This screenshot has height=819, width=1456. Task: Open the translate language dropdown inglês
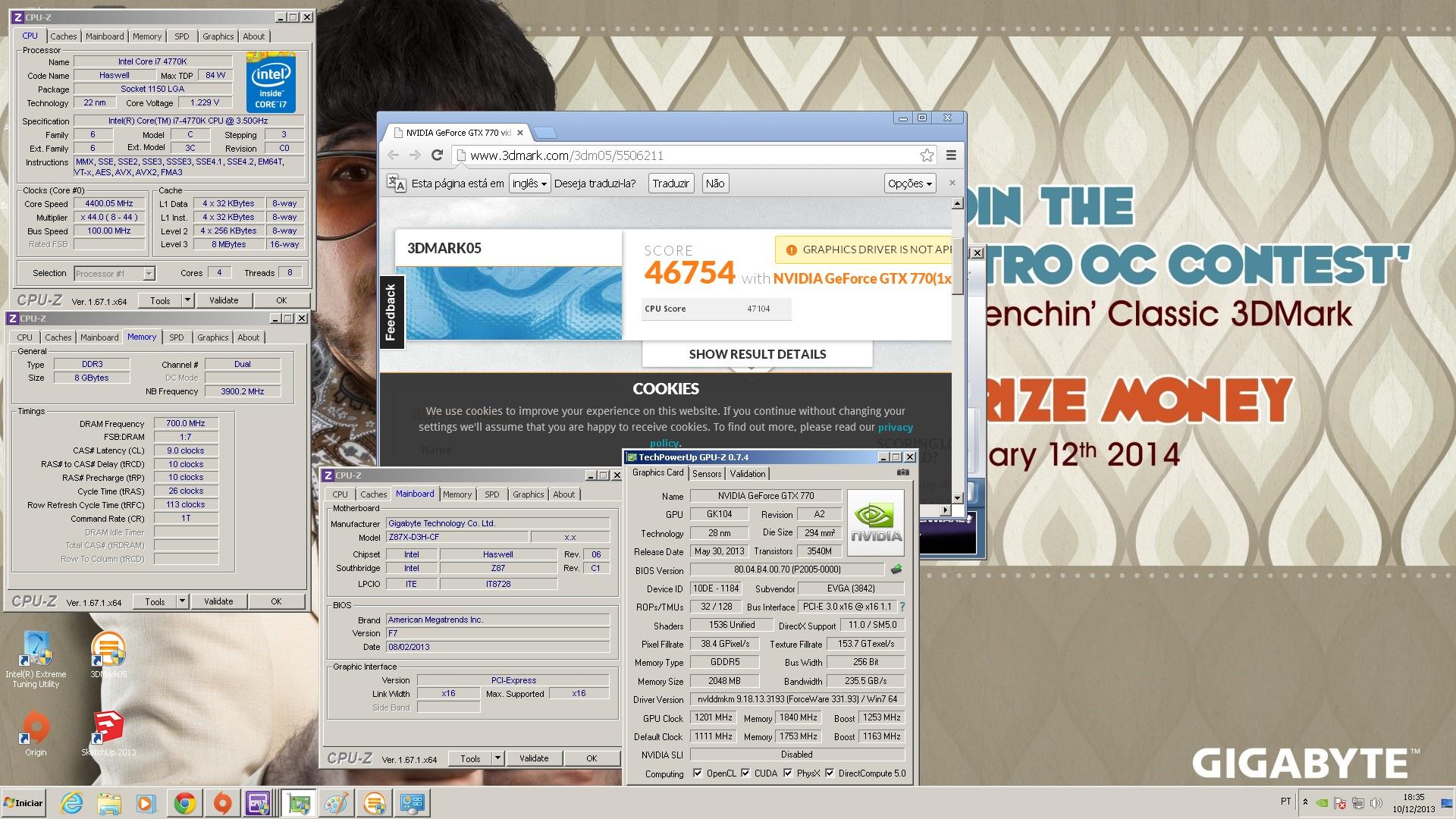pyautogui.click(x=529, y=183)
